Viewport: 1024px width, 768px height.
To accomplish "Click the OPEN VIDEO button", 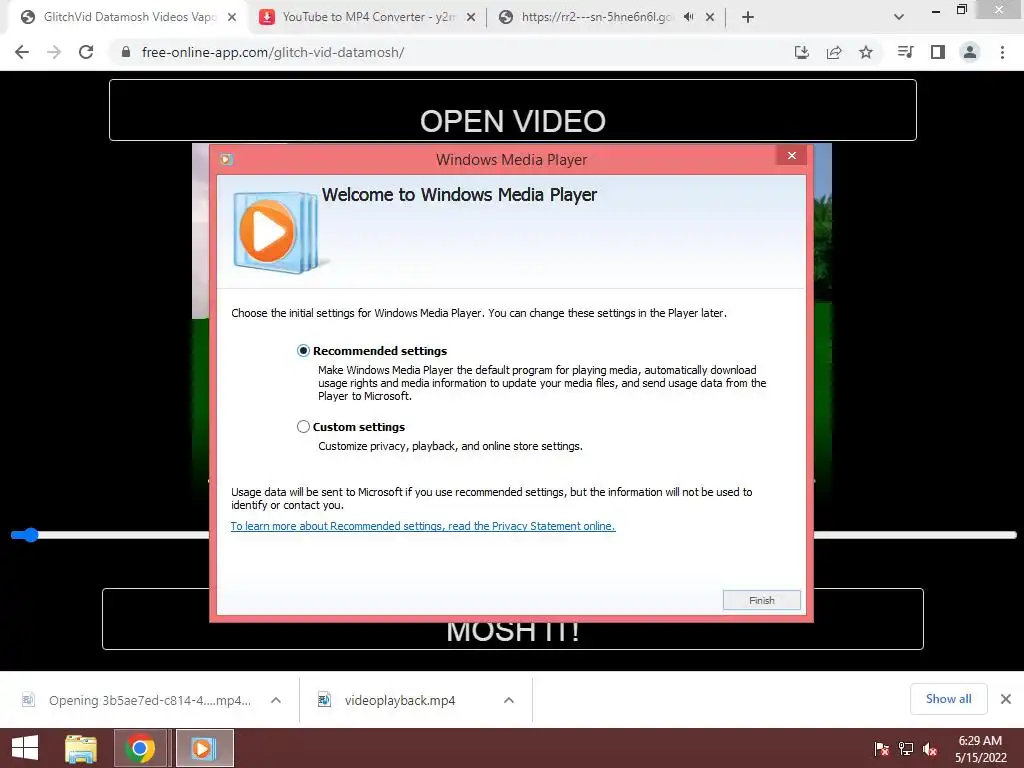I will tap(513, 110).
